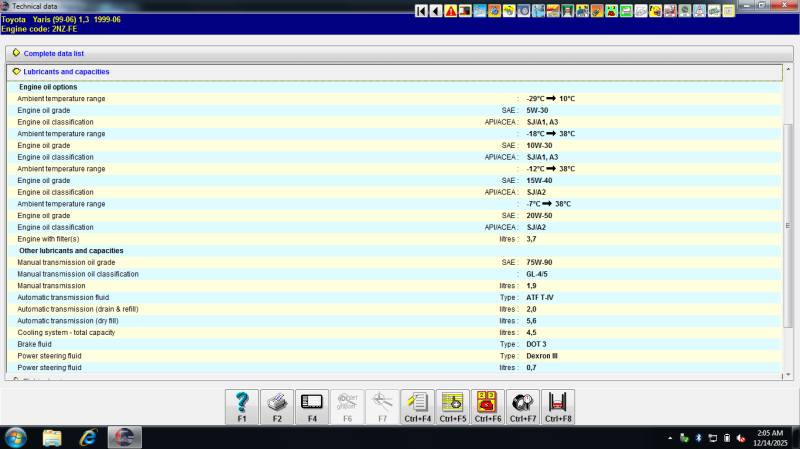Select the 15W-40 oil grade value
This screenshot has width=800, height=449.
pos(539,181)
